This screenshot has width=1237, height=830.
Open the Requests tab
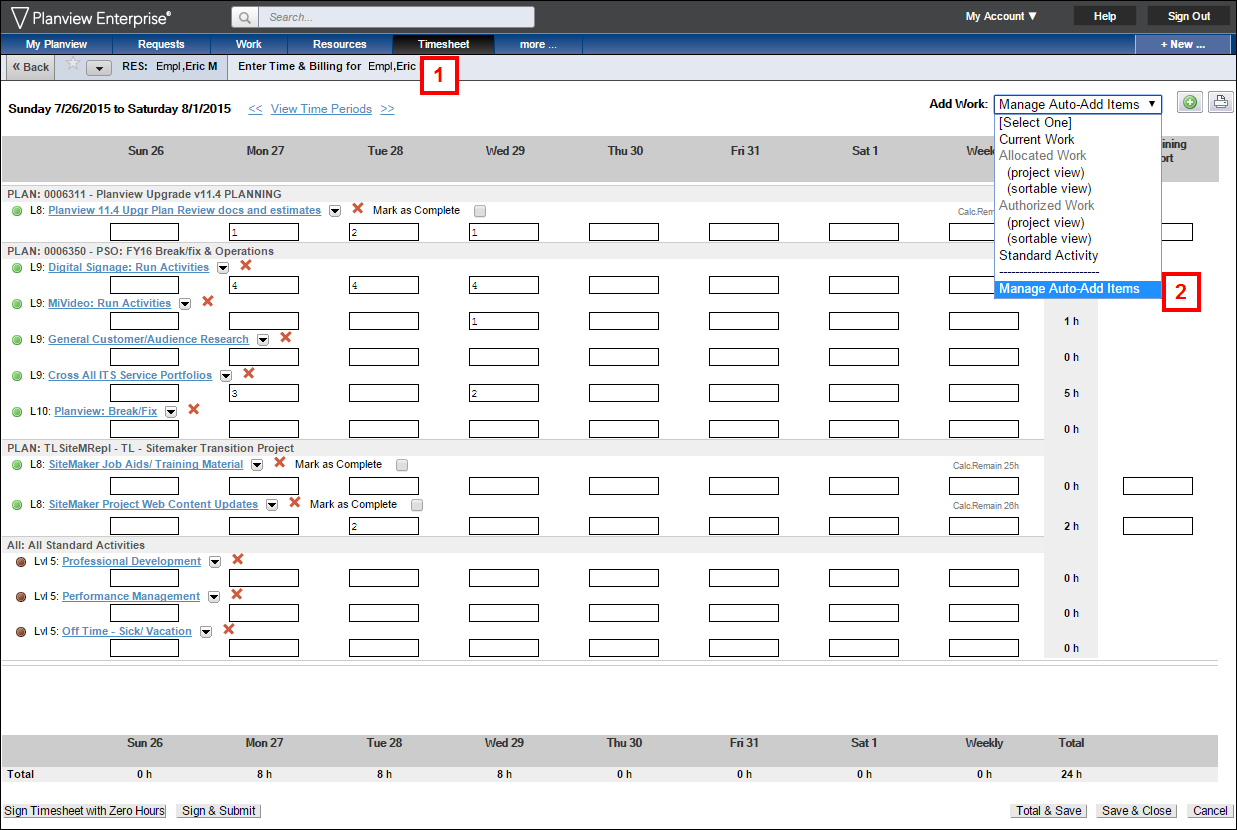click(161, 44)
